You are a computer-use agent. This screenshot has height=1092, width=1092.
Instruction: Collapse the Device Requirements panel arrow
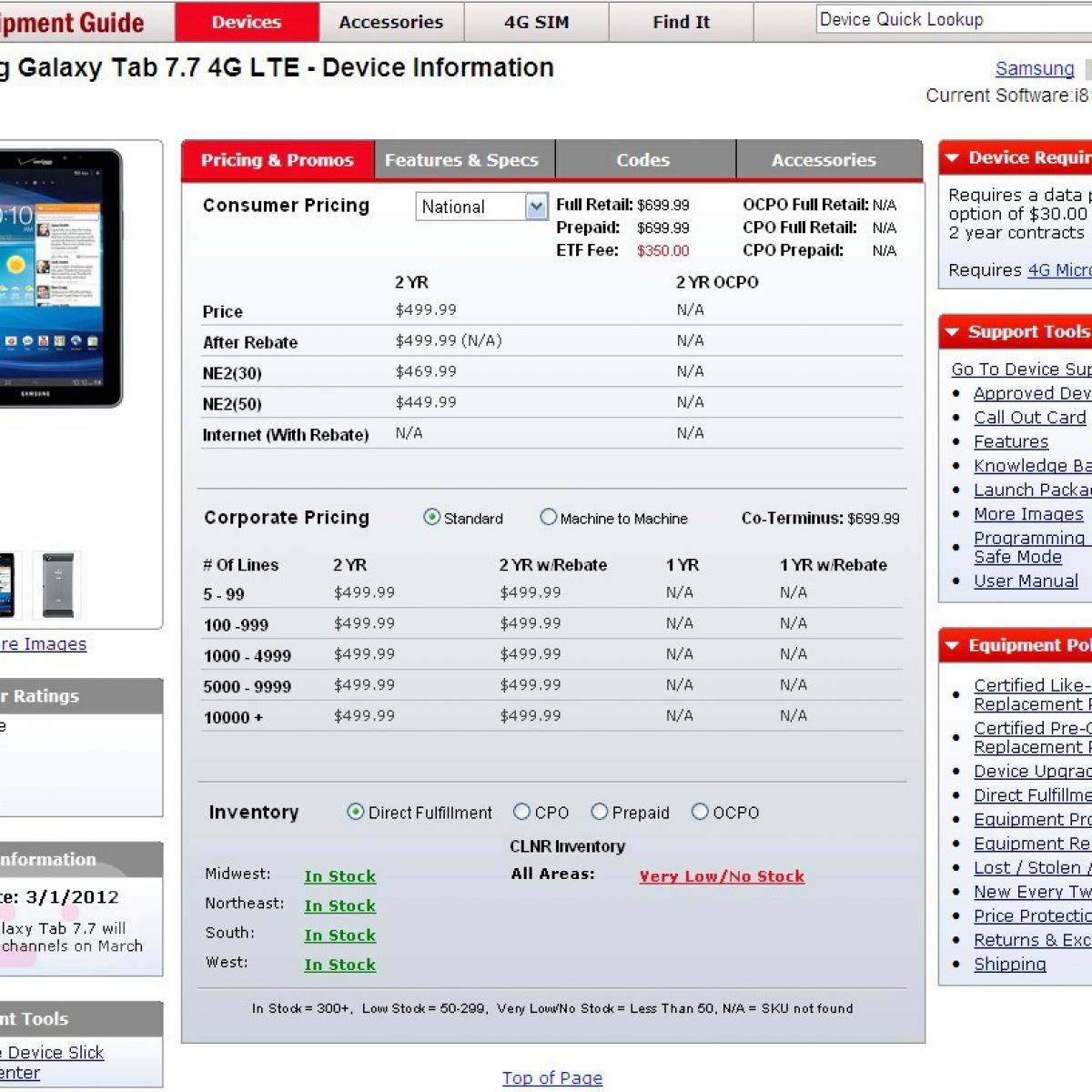(952, 158)
